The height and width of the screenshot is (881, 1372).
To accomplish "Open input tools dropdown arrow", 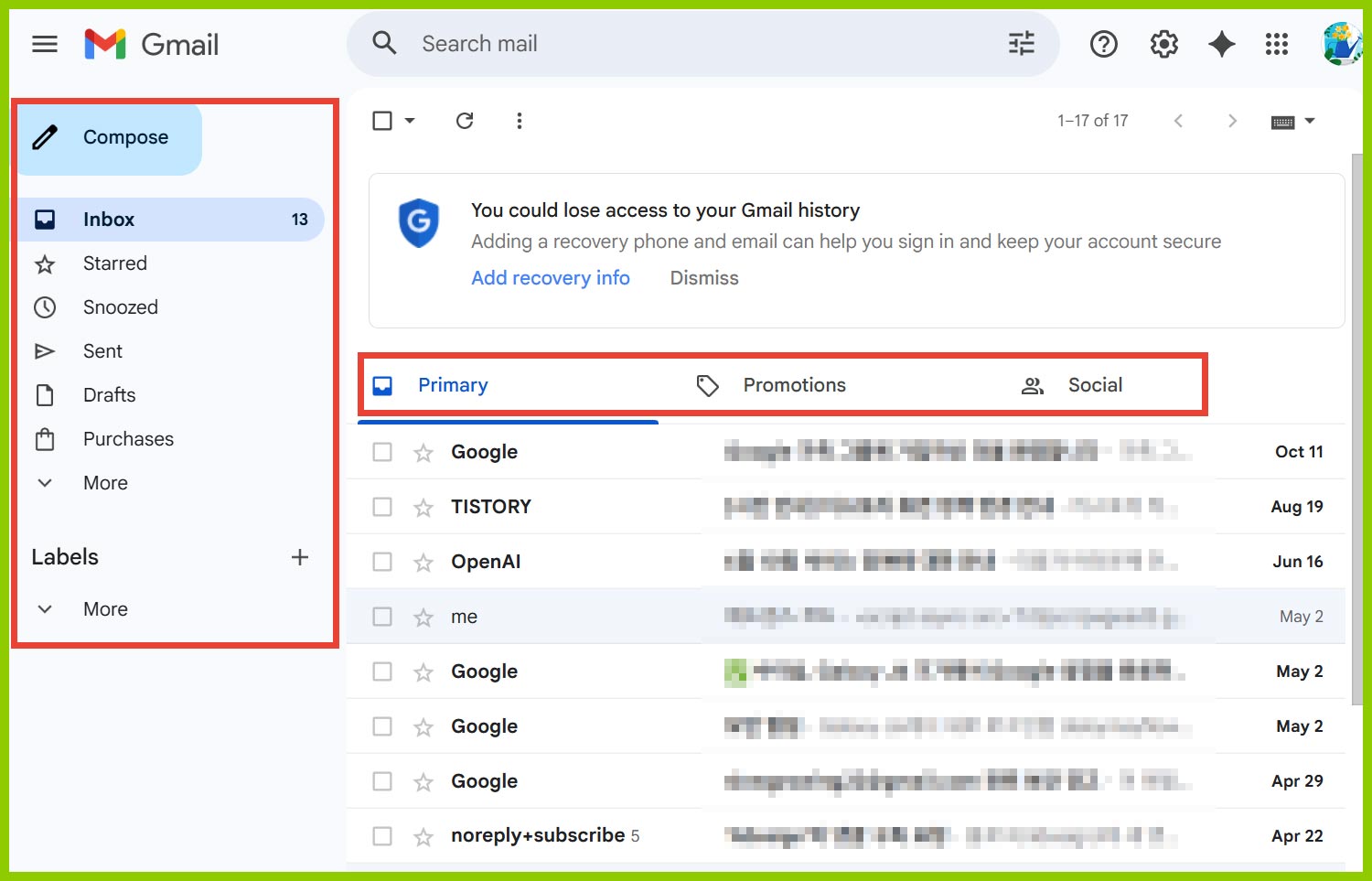I will (1310, 121).
